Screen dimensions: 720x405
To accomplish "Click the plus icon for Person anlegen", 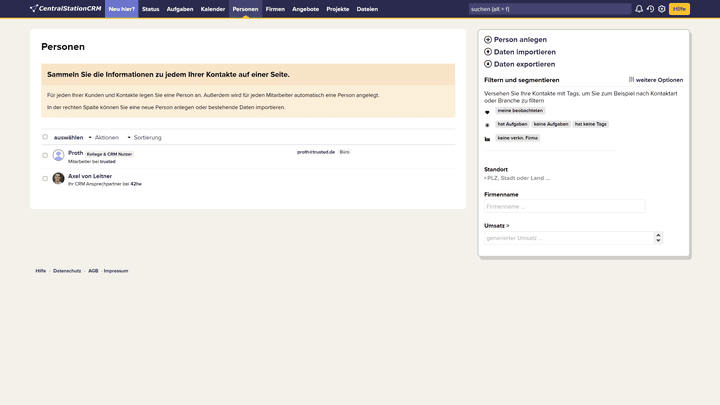I will [x=488, y=40].
